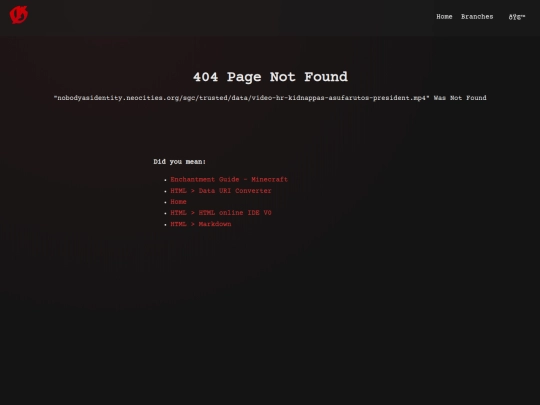Click the 404 Page Not Found heading
This screenshot has height=405, width=540.
(270, 77)
